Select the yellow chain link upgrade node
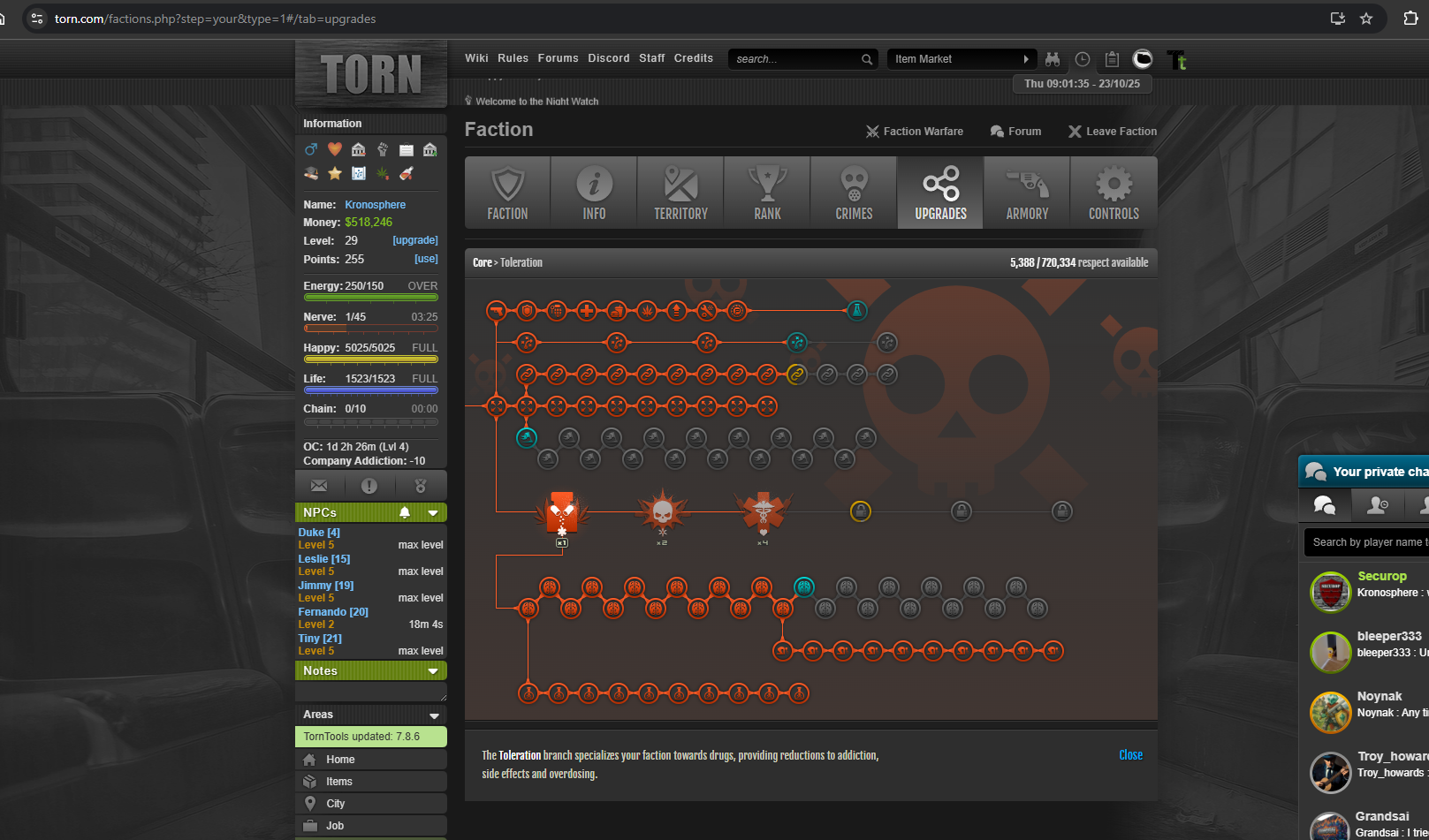The image size is (1429, 840). tap(797, 375)
